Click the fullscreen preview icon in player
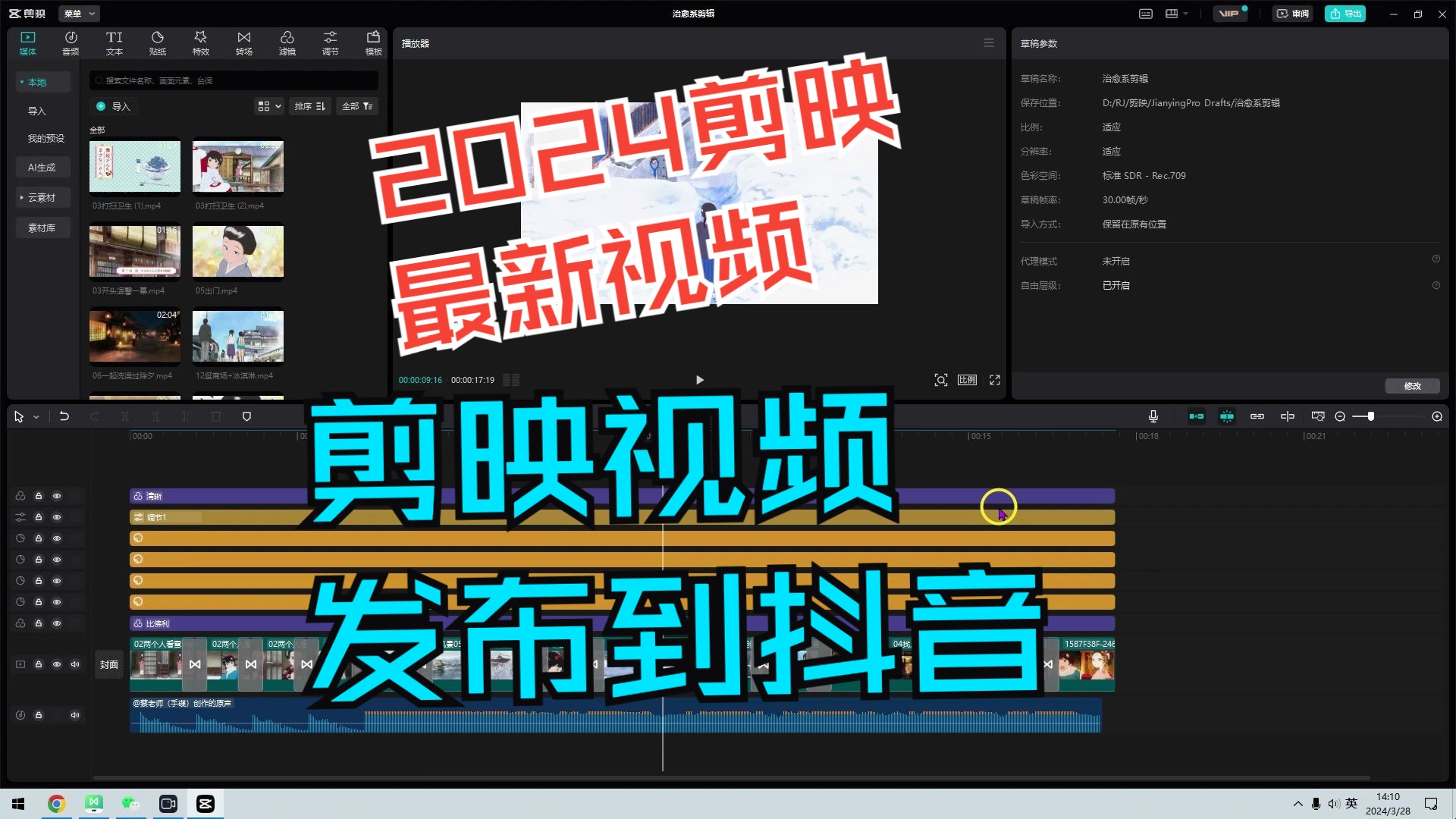1456x819 pixels. [995, 380]
